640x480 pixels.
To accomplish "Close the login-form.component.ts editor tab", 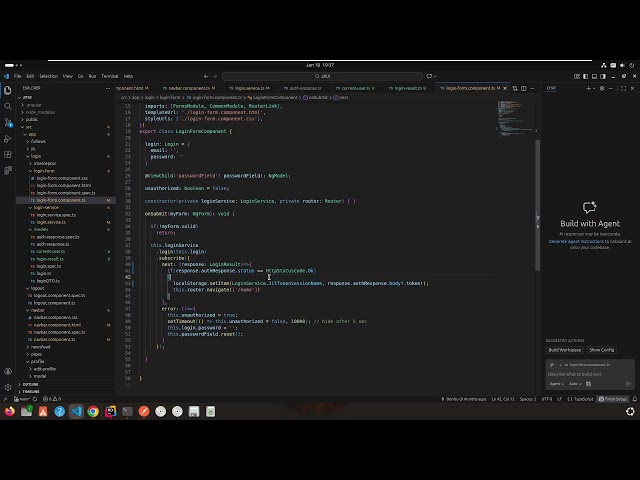I will [505, 88].
